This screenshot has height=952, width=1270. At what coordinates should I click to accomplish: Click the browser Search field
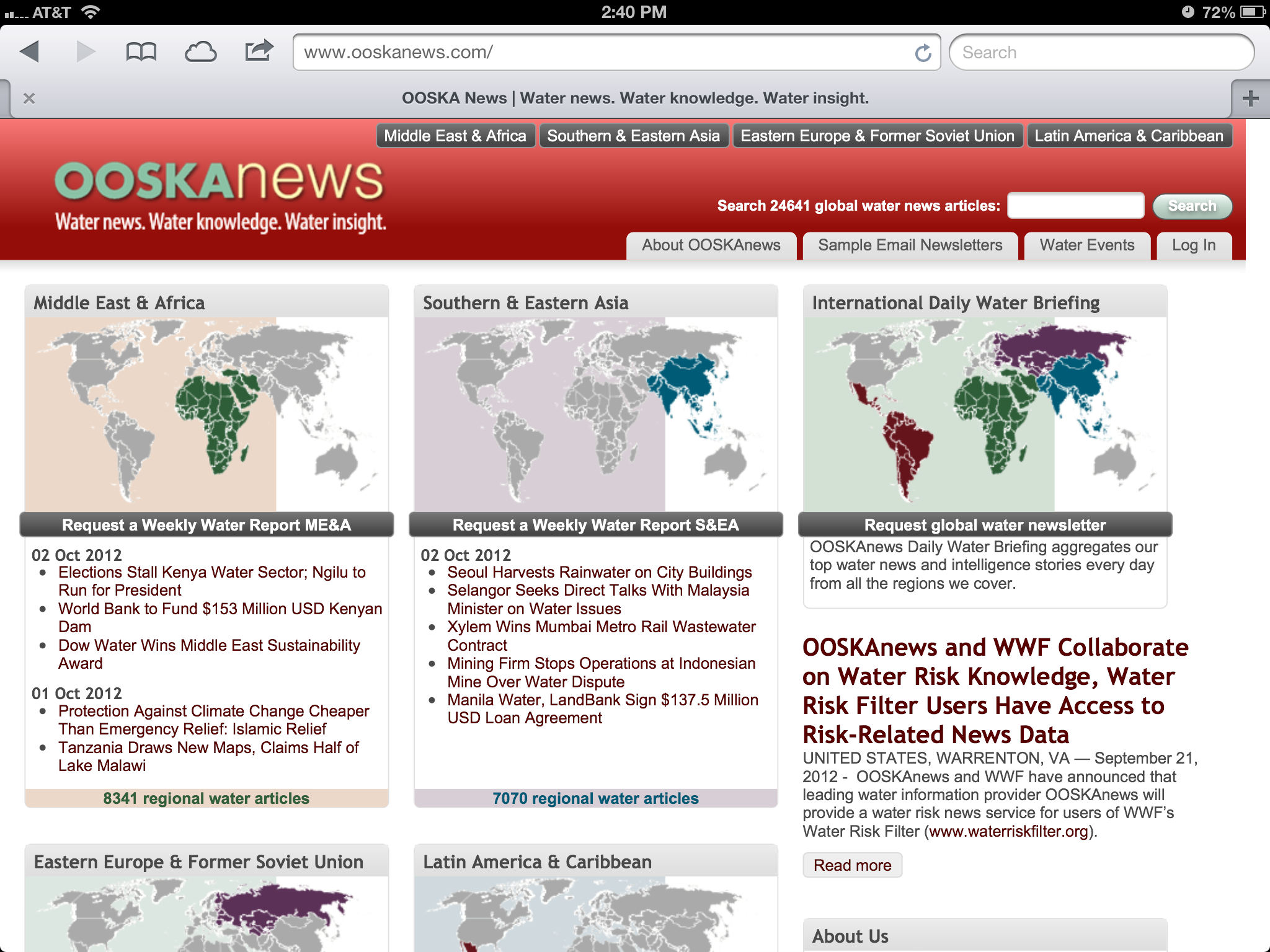[1101, 53]
